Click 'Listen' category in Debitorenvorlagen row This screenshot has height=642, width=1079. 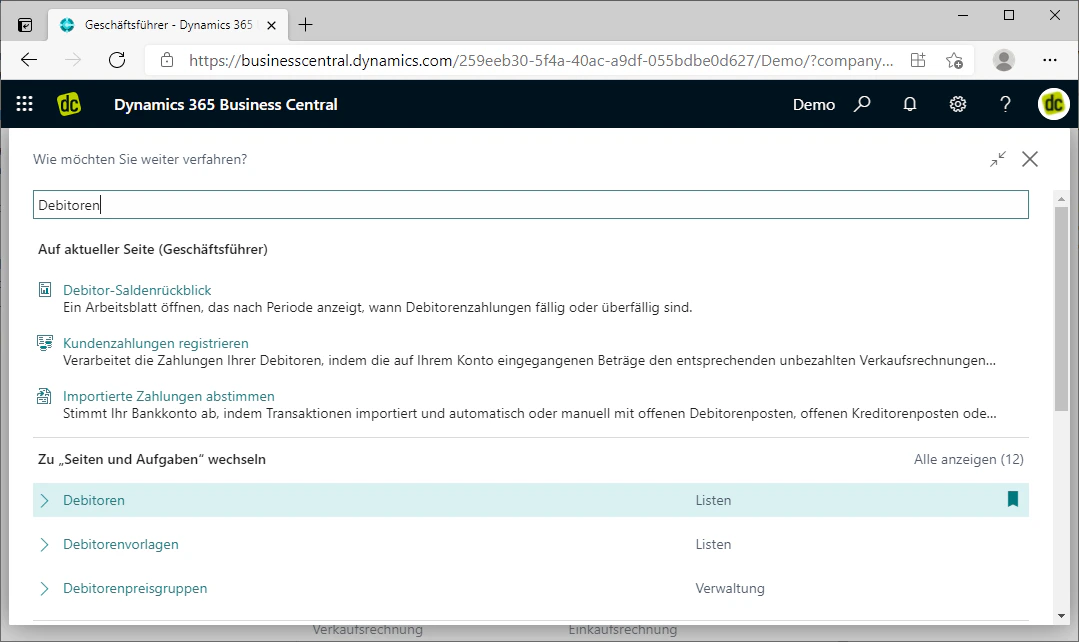[x=713, y=544]
